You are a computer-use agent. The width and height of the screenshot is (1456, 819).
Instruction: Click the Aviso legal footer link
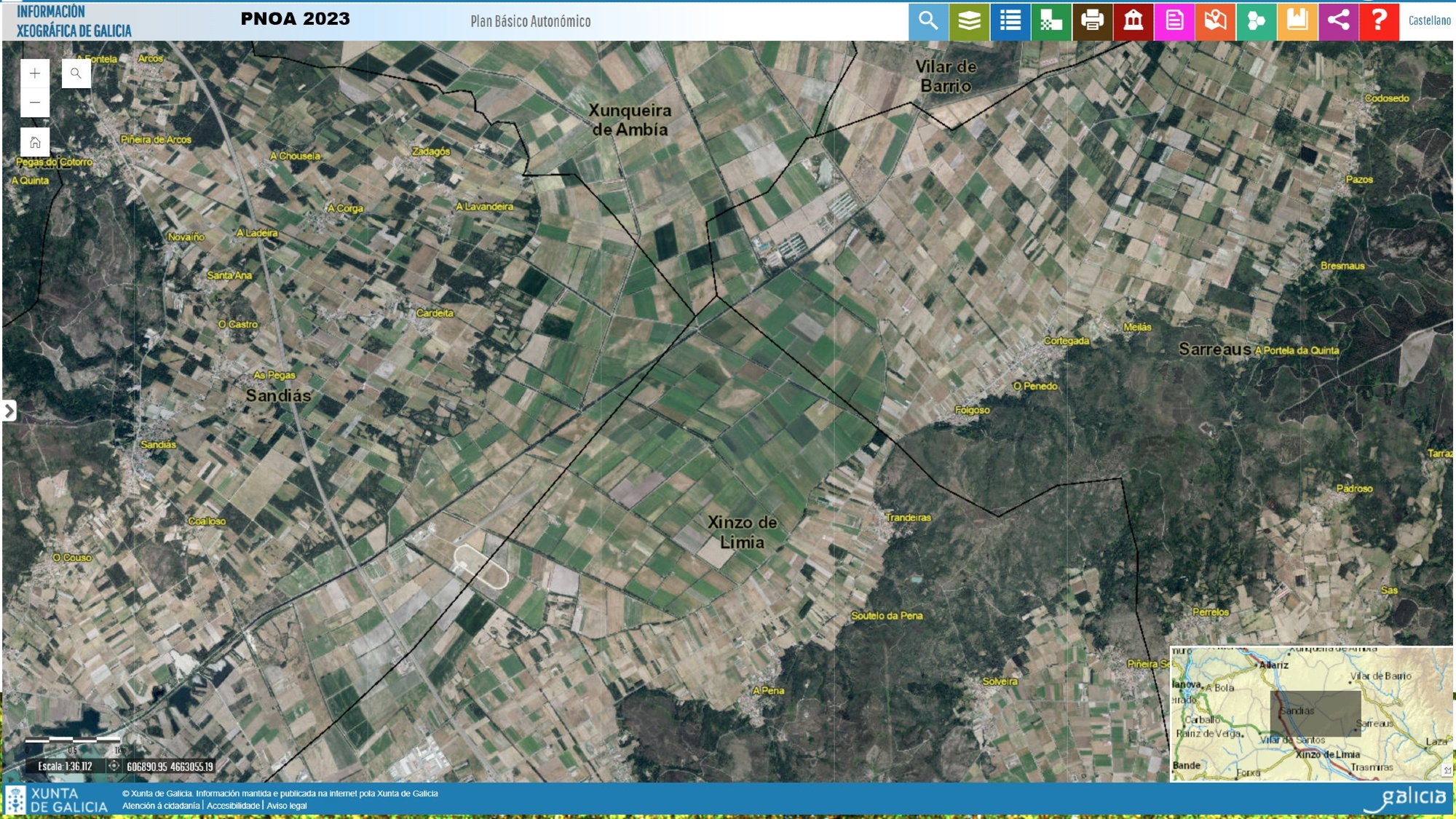click(287, 806)
